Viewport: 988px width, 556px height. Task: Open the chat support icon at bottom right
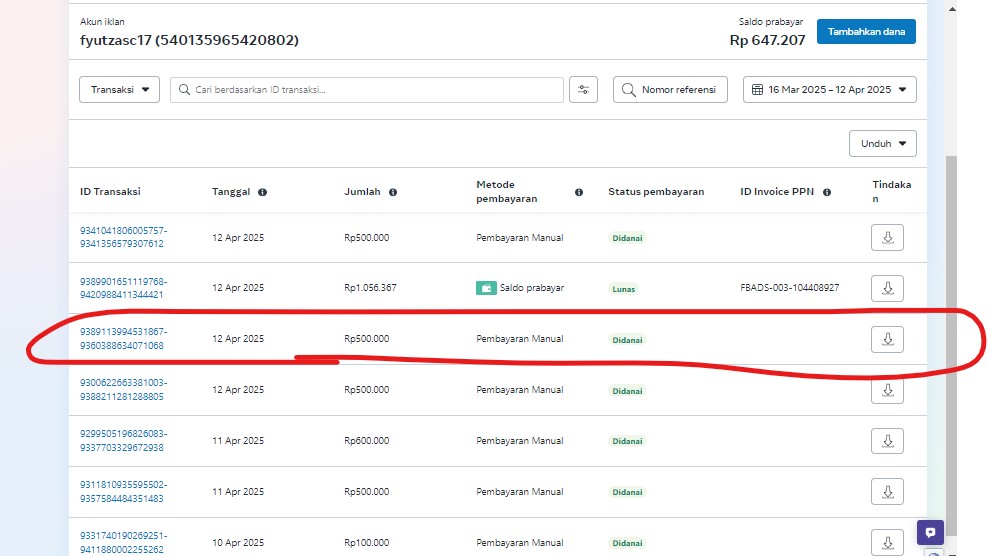coord(930,533)
